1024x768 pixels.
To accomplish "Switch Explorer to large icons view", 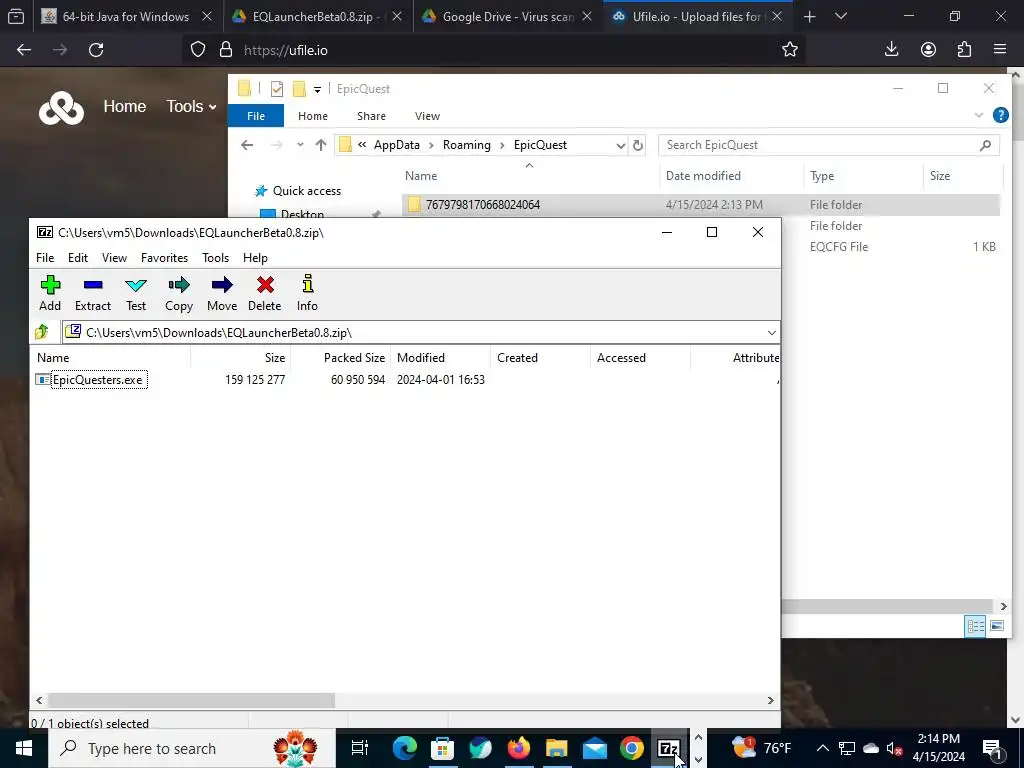I will coord(997,626).
